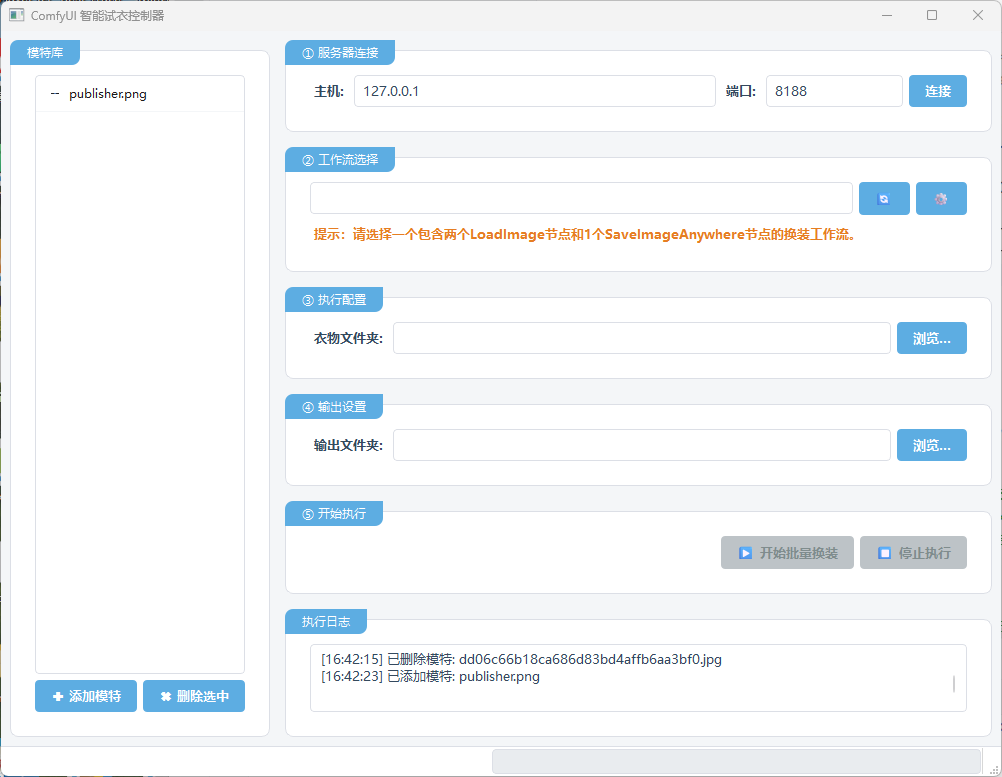This screenshot has width=1002, height=777.
Task: Click the ComfyUI app icon in title bar
Action: [x=16, y=15]
